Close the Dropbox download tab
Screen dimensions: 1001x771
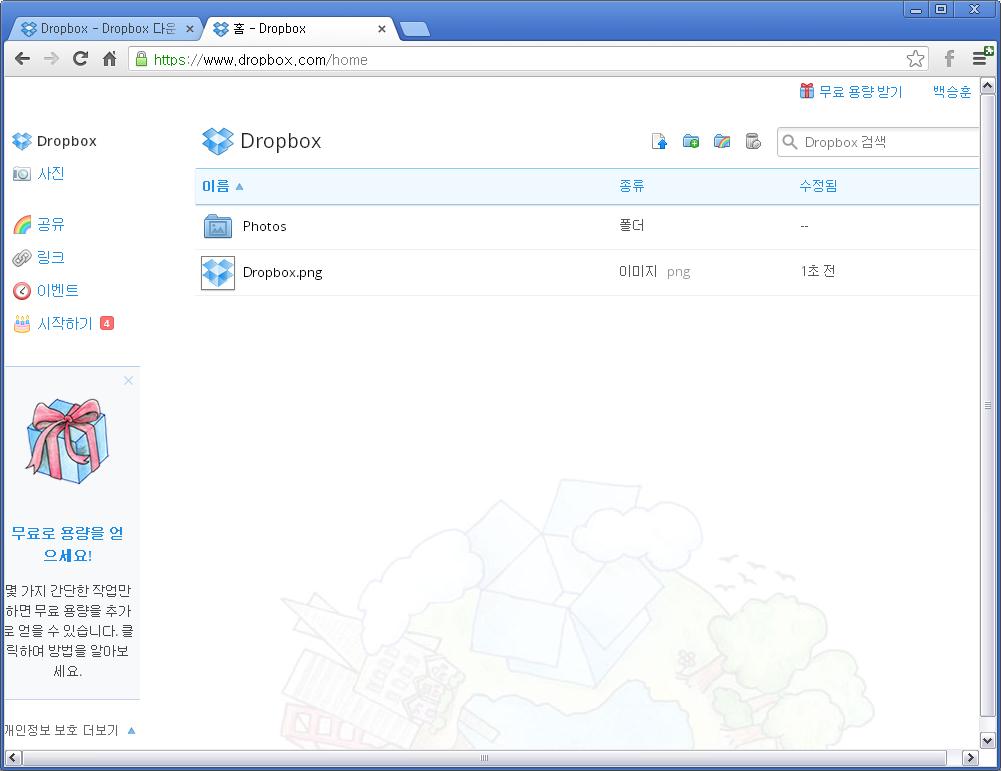click(190, 29)
